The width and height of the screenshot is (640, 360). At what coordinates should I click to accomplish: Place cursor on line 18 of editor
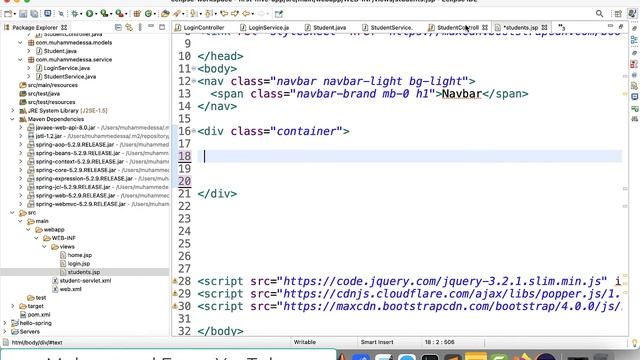click(x=409, y=156)
